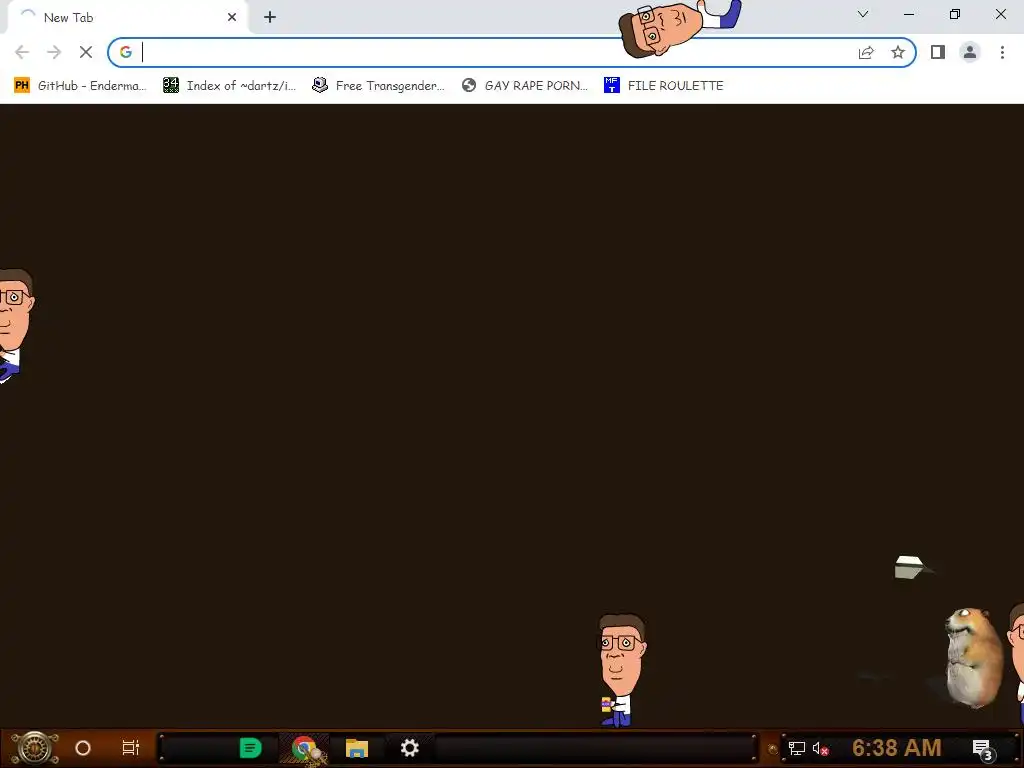
Task: Minimize the Chrome window
Action: point(908,14)
